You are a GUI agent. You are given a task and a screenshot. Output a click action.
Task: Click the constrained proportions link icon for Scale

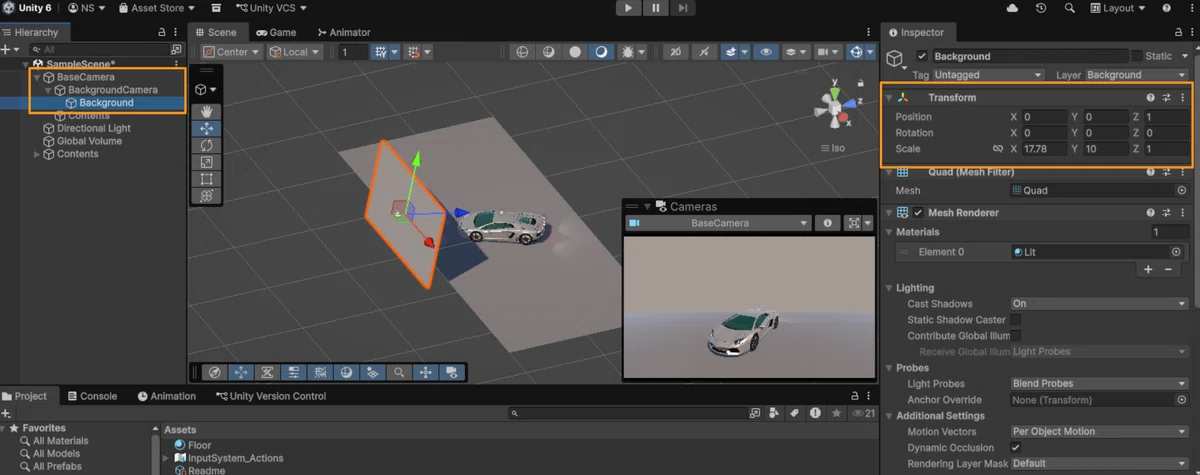(996, 149)
